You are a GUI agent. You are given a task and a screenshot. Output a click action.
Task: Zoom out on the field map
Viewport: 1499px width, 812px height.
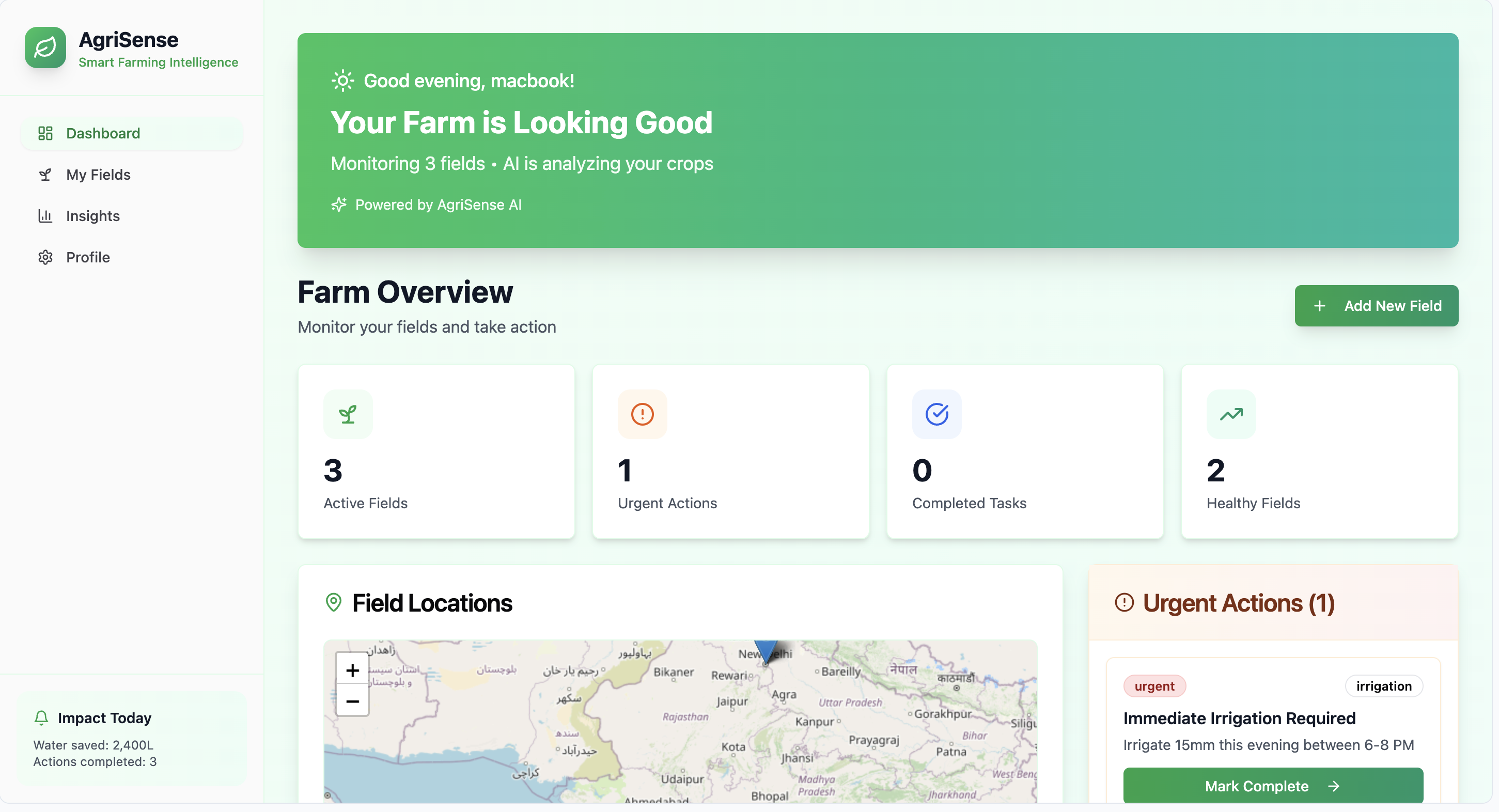click(x=352, y=701)
